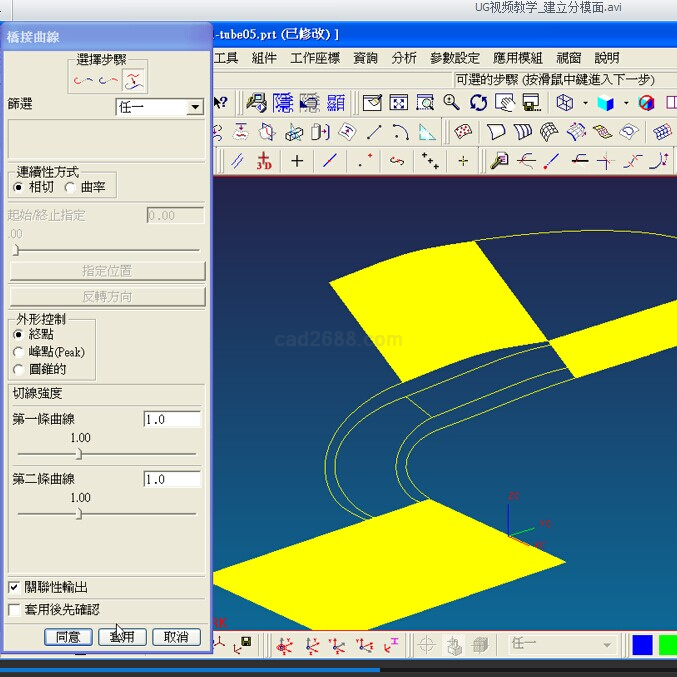Click the first curve tangent strength slider
This screenshot has height=677, width=677.
click(x=79, y=455)
